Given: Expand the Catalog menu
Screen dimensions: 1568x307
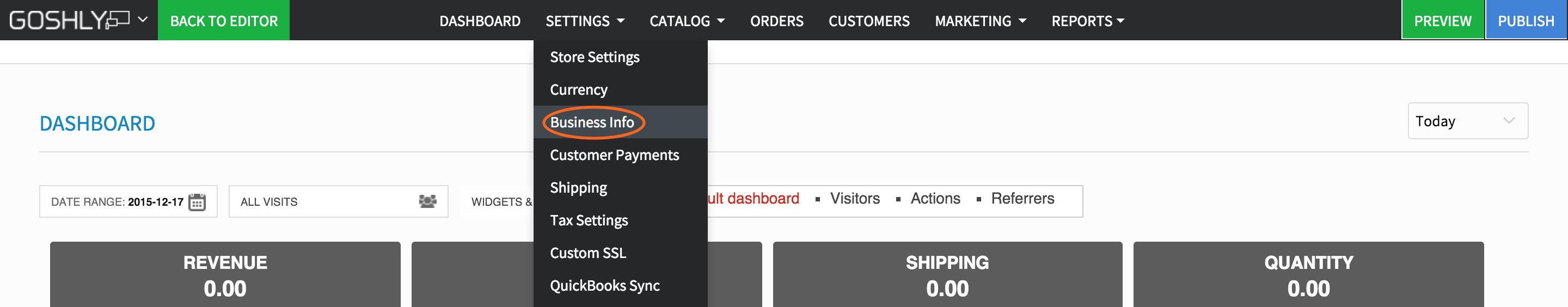Looking at the screenshot, I should [x=687, y=21].
